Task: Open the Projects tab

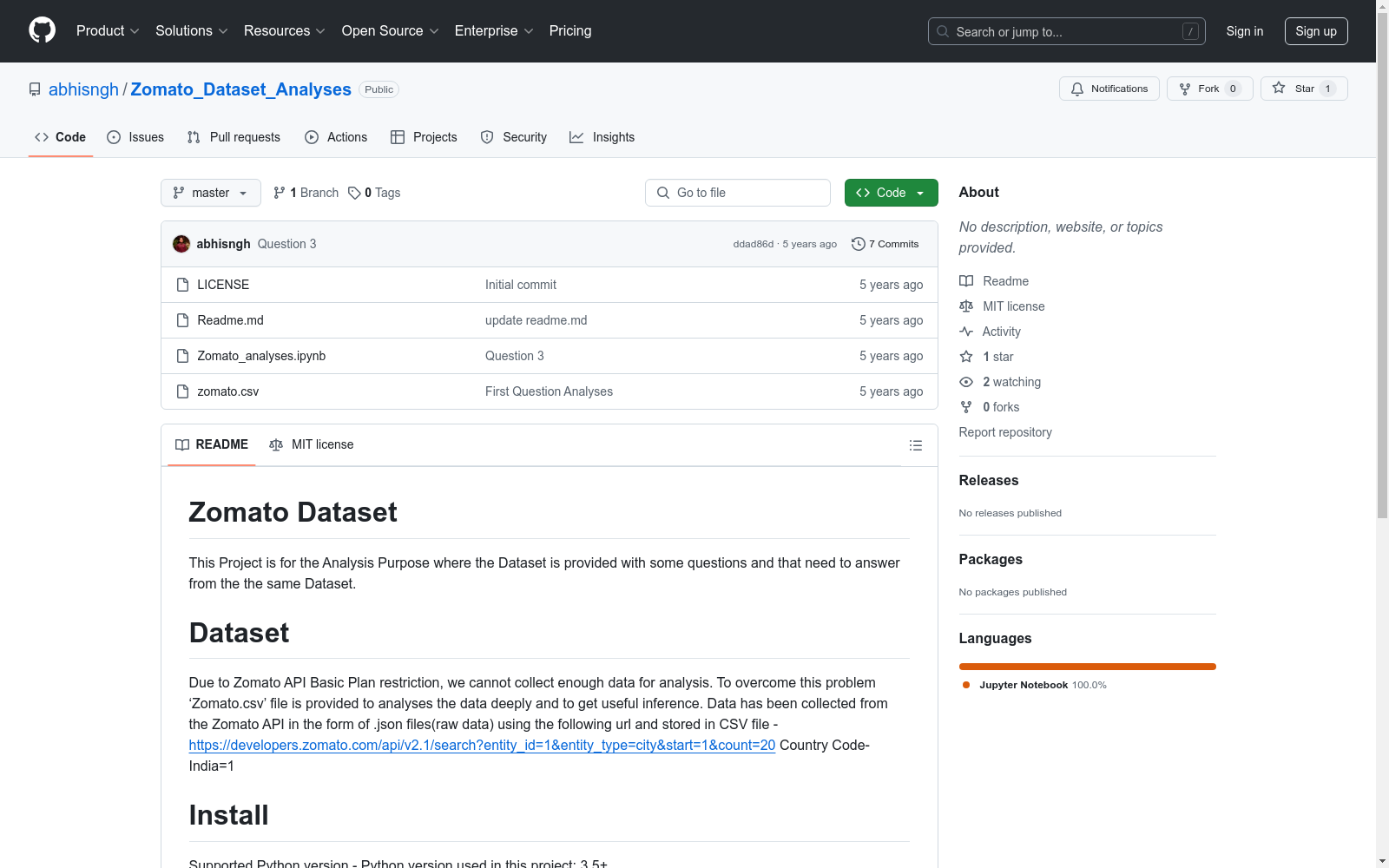Action: [x=424, y=137]
